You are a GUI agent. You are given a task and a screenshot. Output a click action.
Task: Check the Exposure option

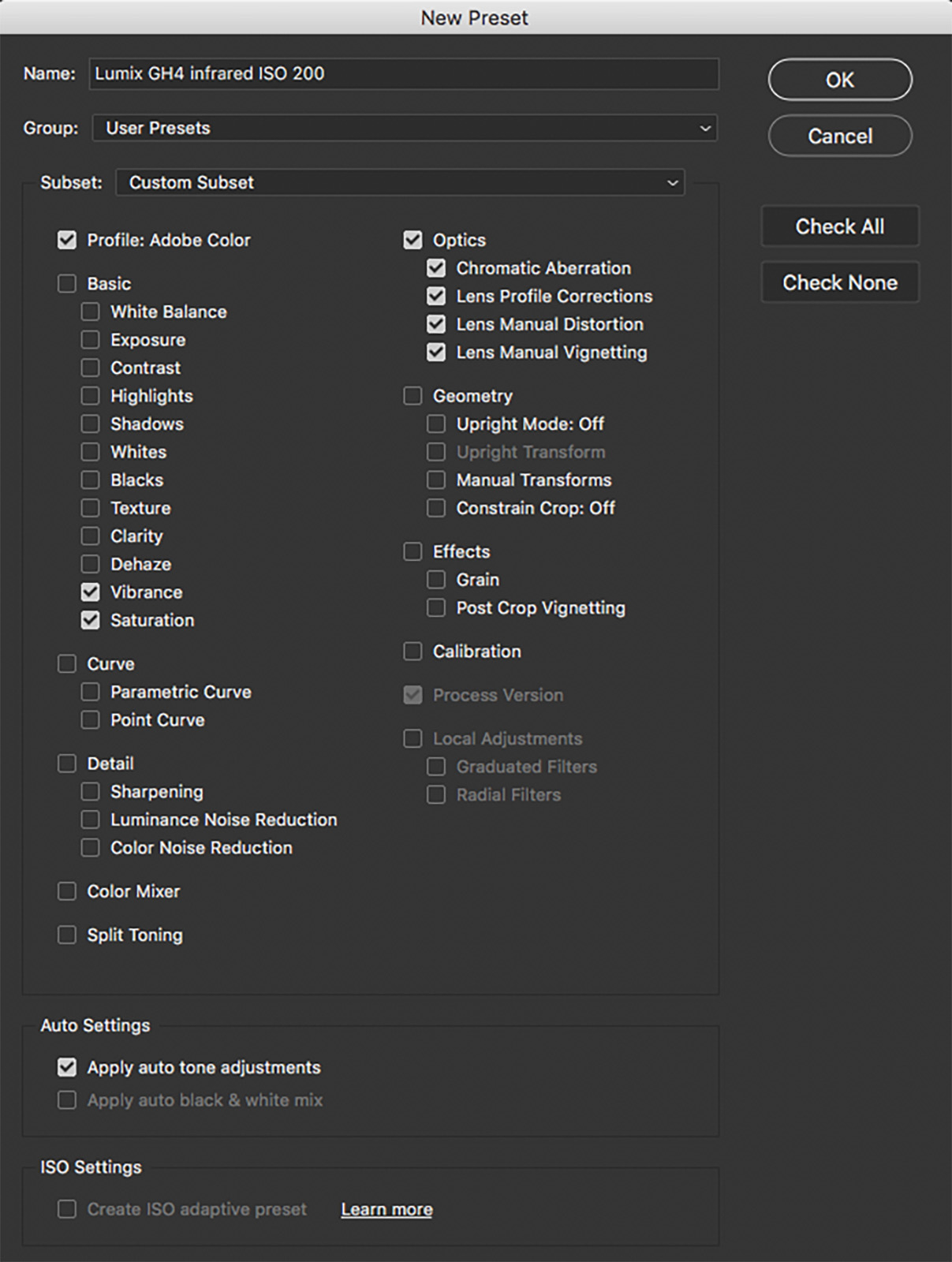point(91,340)
